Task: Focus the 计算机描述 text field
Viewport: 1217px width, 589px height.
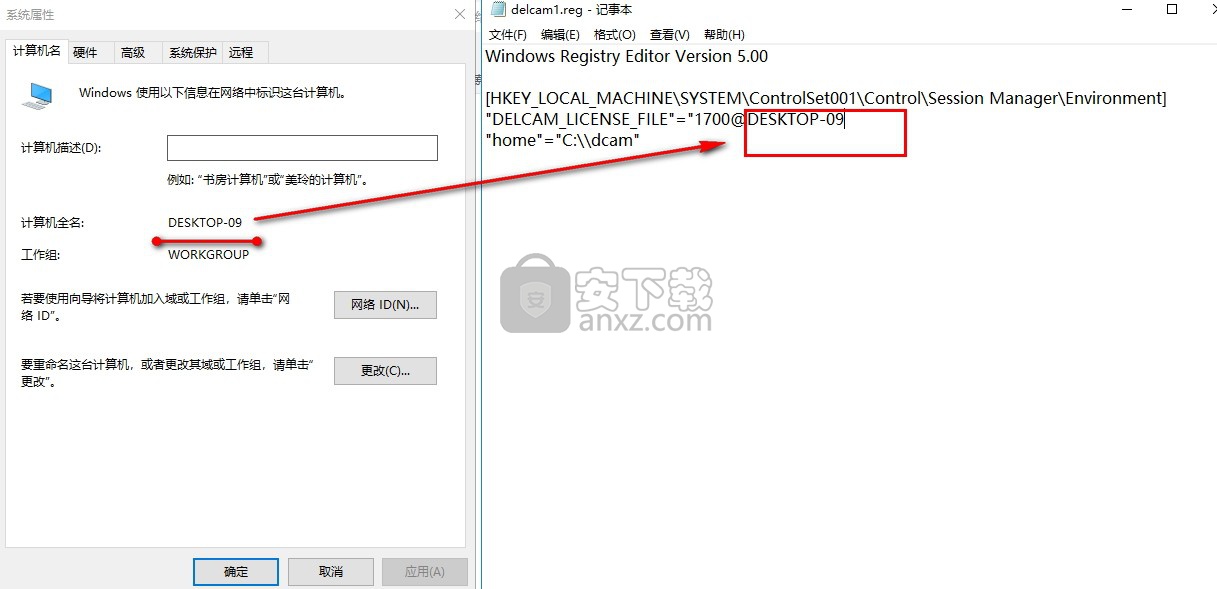Action: (x=302, y=148)
